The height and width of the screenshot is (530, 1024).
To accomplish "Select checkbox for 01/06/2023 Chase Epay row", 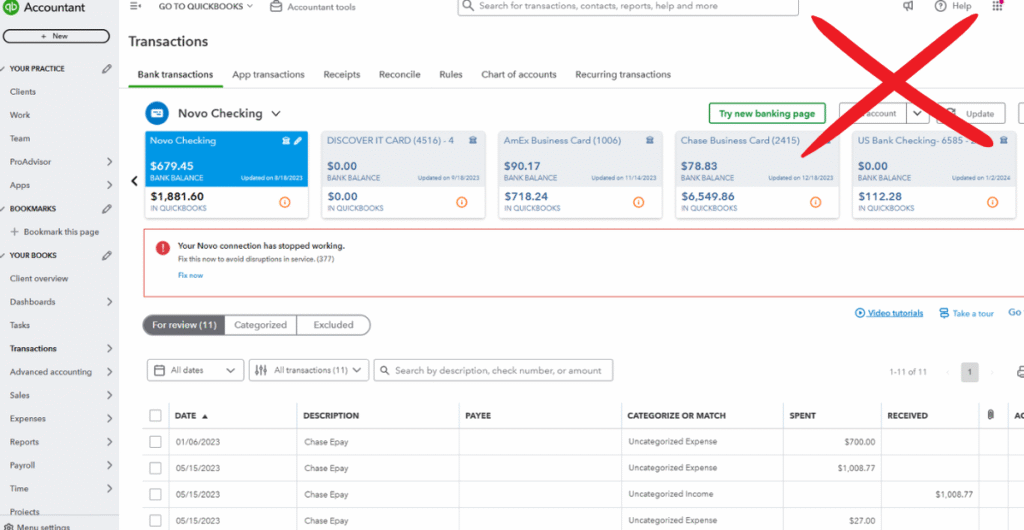I will [155, 442].
